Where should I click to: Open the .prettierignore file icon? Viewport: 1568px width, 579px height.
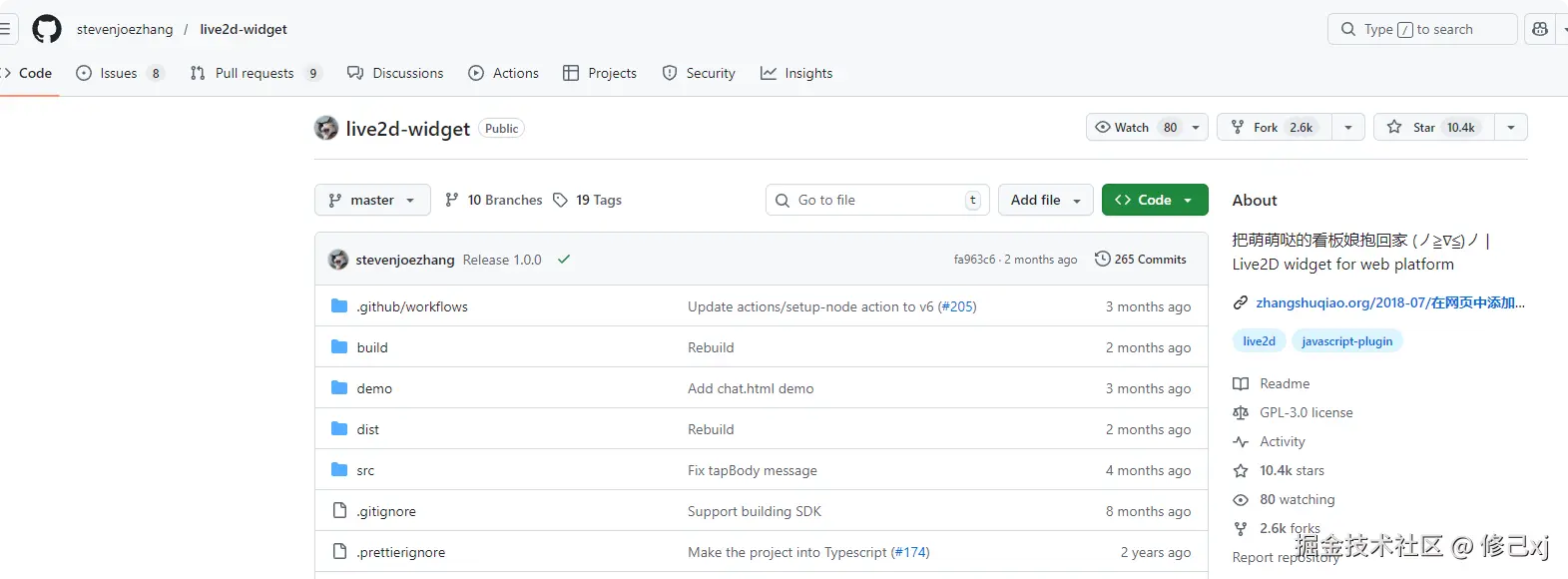point(339,552)
